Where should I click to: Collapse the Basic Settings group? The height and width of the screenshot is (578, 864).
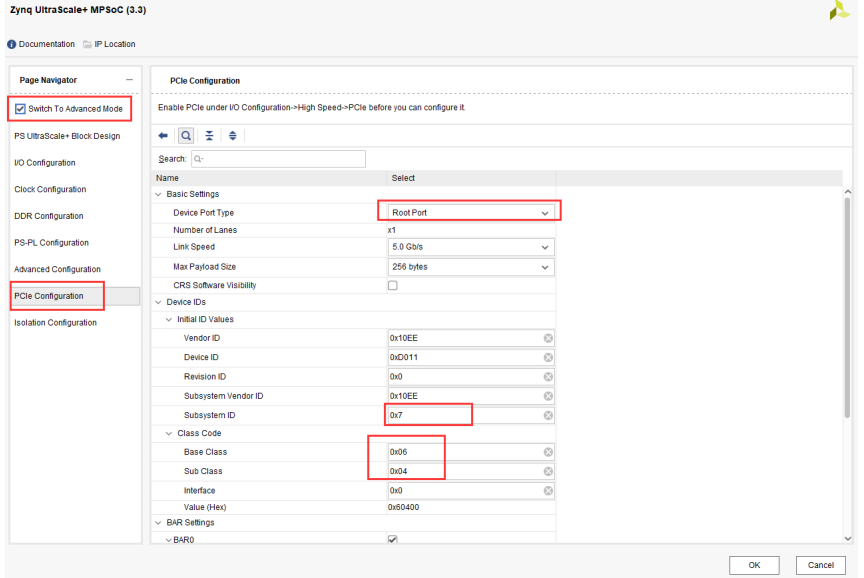pyautogui.click(x=159, y=195)
